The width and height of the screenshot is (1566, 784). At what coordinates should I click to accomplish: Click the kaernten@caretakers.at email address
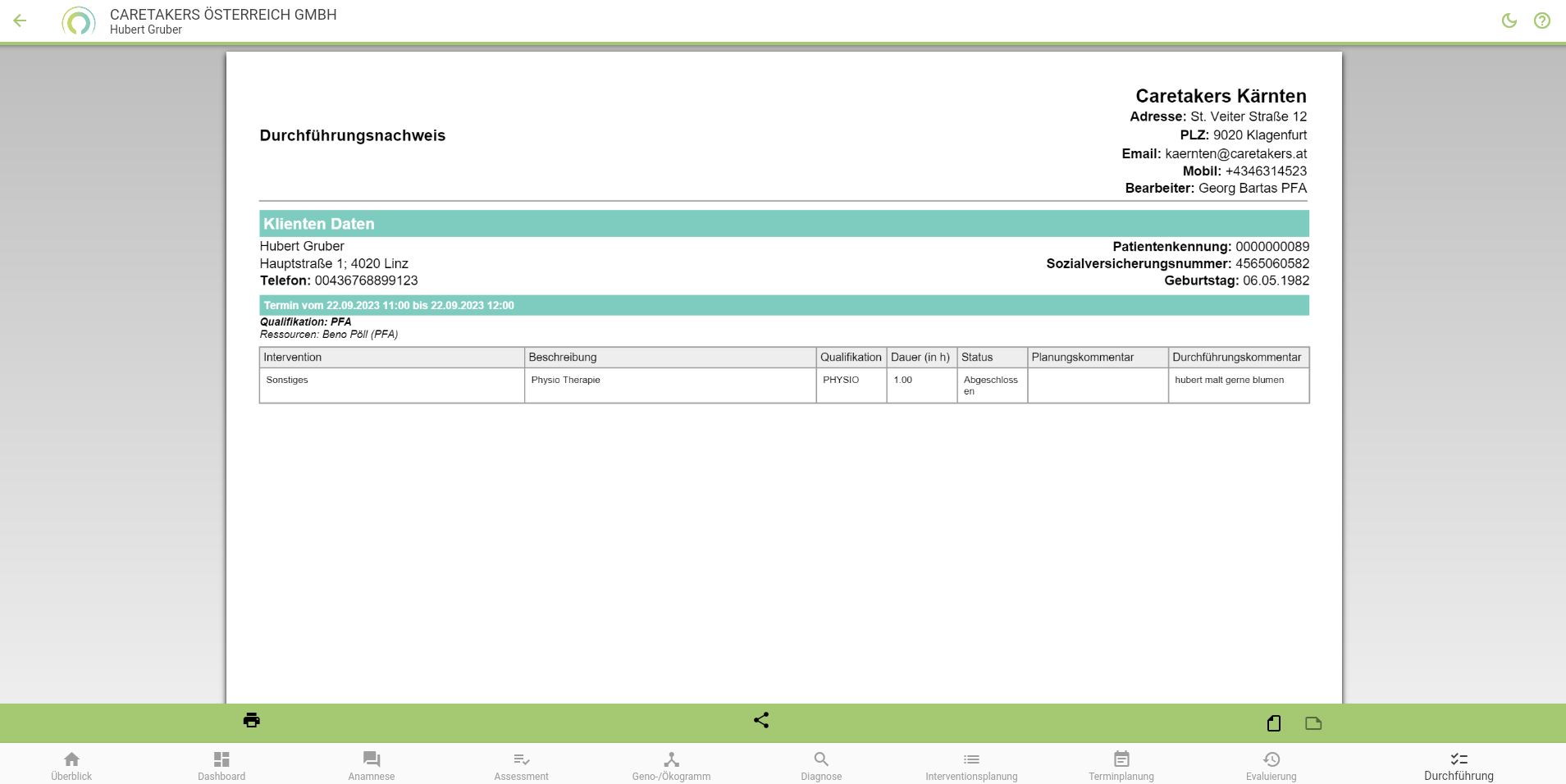pyautogui.click(x=1235, y=153)
